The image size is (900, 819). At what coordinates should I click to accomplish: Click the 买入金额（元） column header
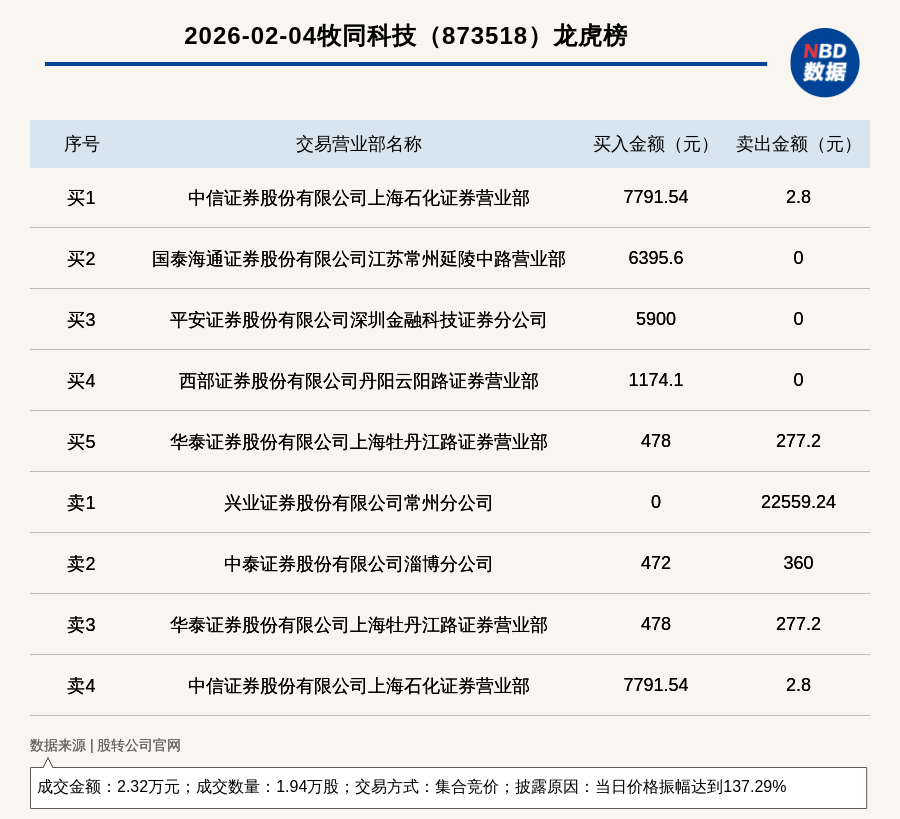pos(655,144)
